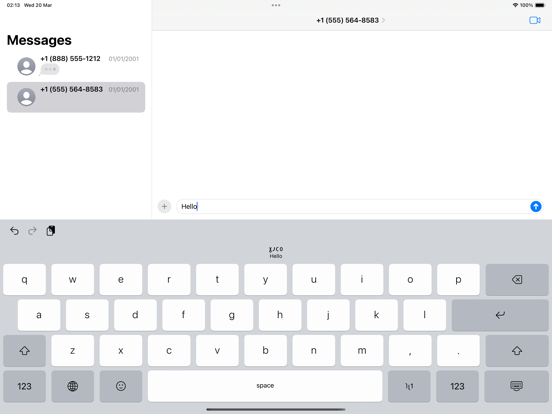Tap the u key
The height and width of the screenshot is (414, 552).
pos(314,280)
